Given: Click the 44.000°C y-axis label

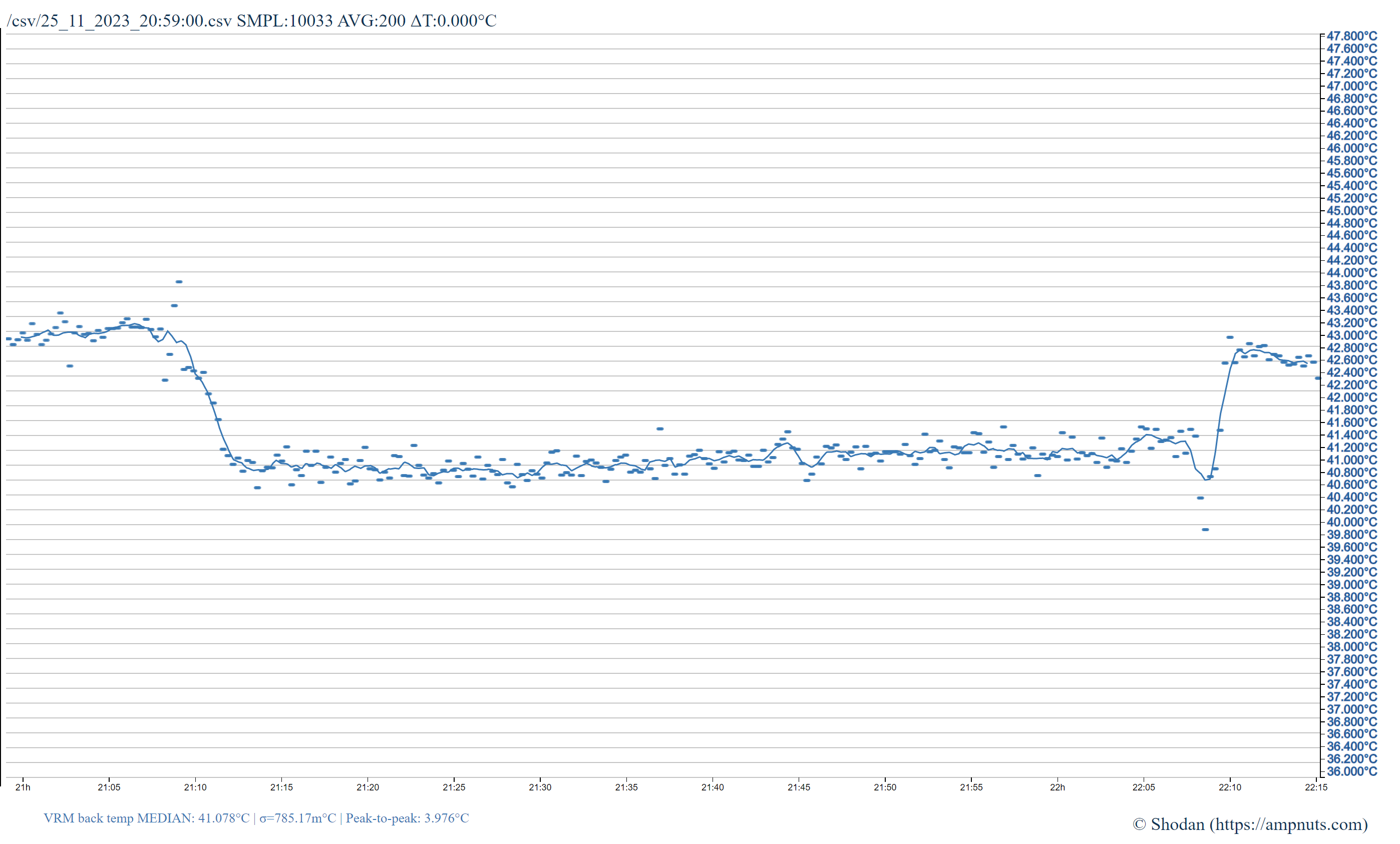Looking at the screenshot, I should click(1352, 273).
